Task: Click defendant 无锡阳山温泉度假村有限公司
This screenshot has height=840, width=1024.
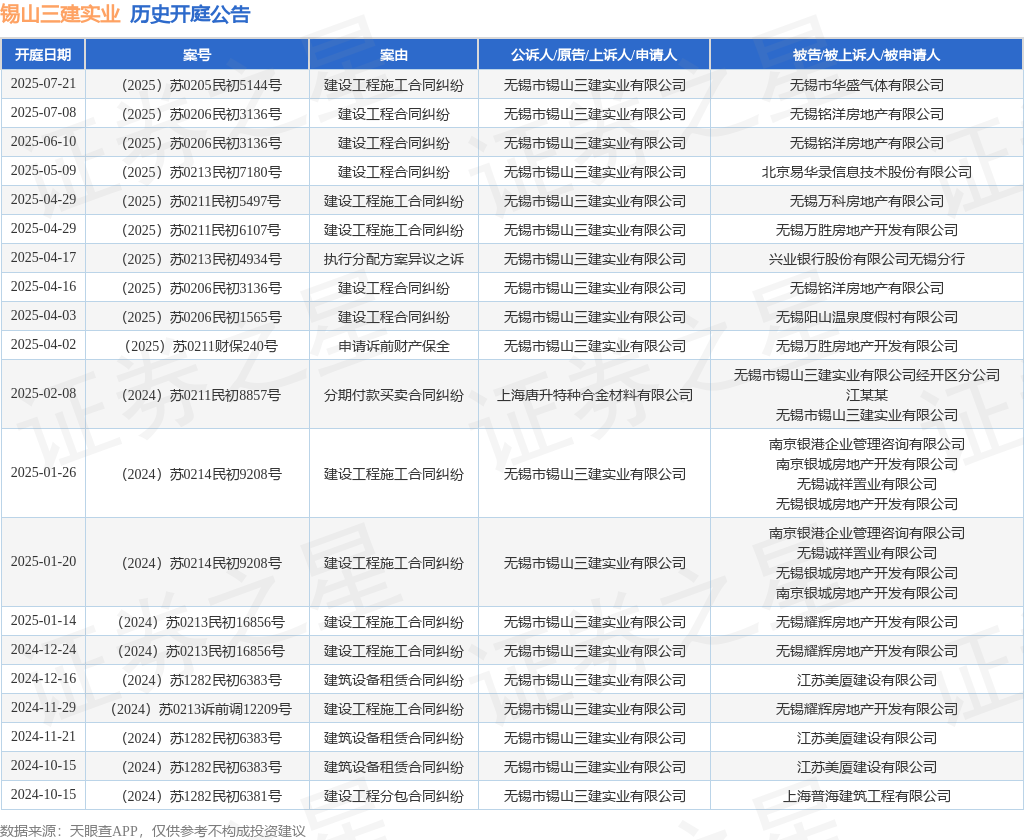Action: point(867,317)
